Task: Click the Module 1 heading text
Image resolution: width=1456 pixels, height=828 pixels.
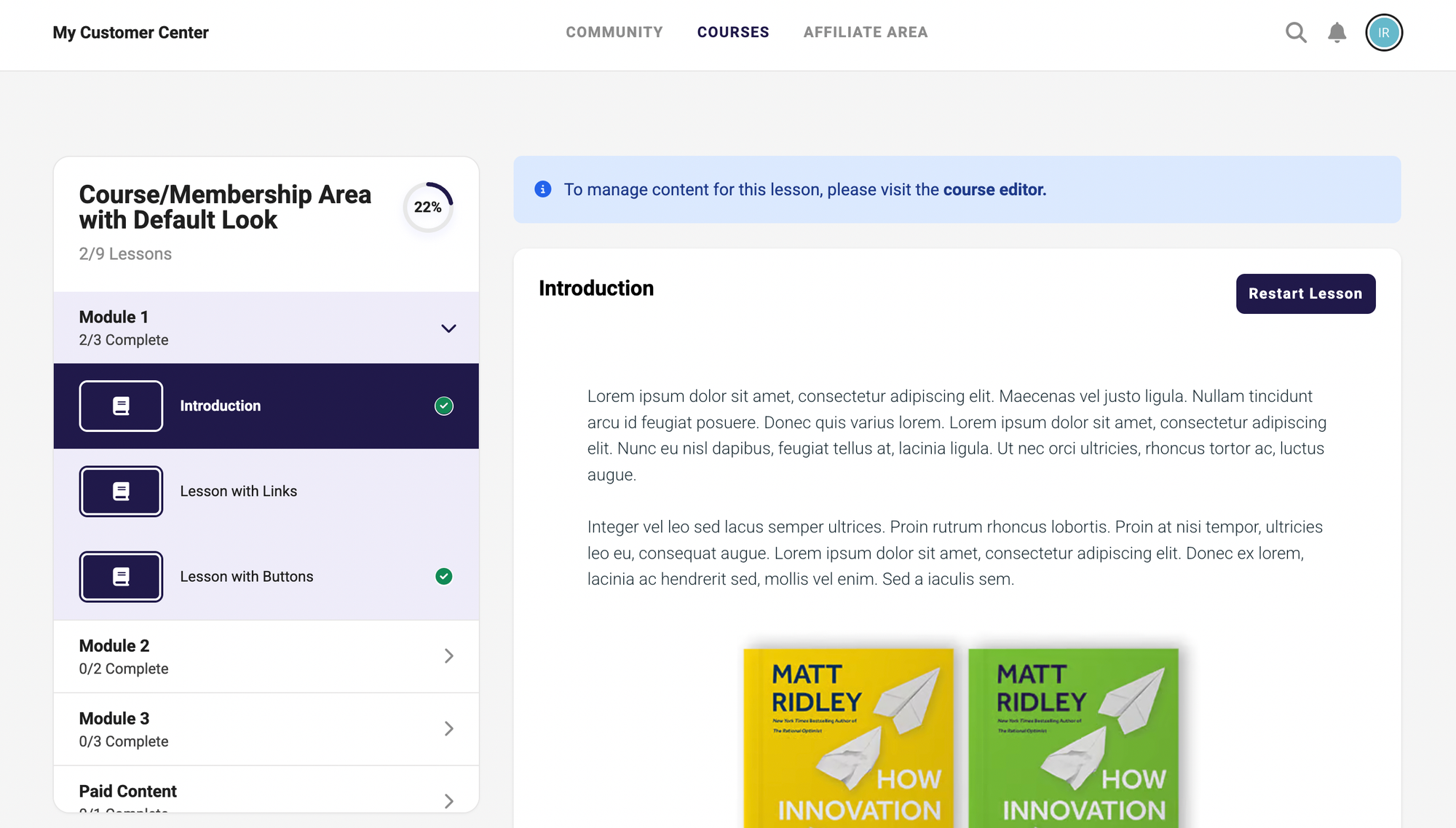Action: [x=114, y=317]
